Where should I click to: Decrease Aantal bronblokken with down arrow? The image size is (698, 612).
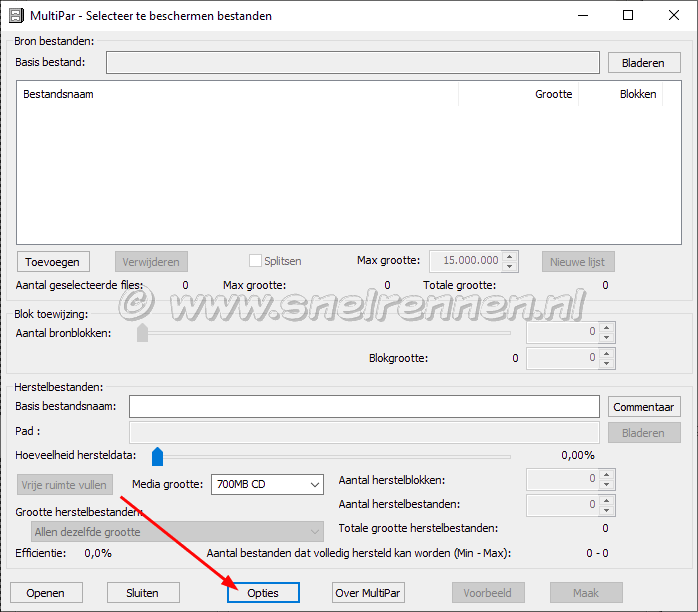pos(607,337)
